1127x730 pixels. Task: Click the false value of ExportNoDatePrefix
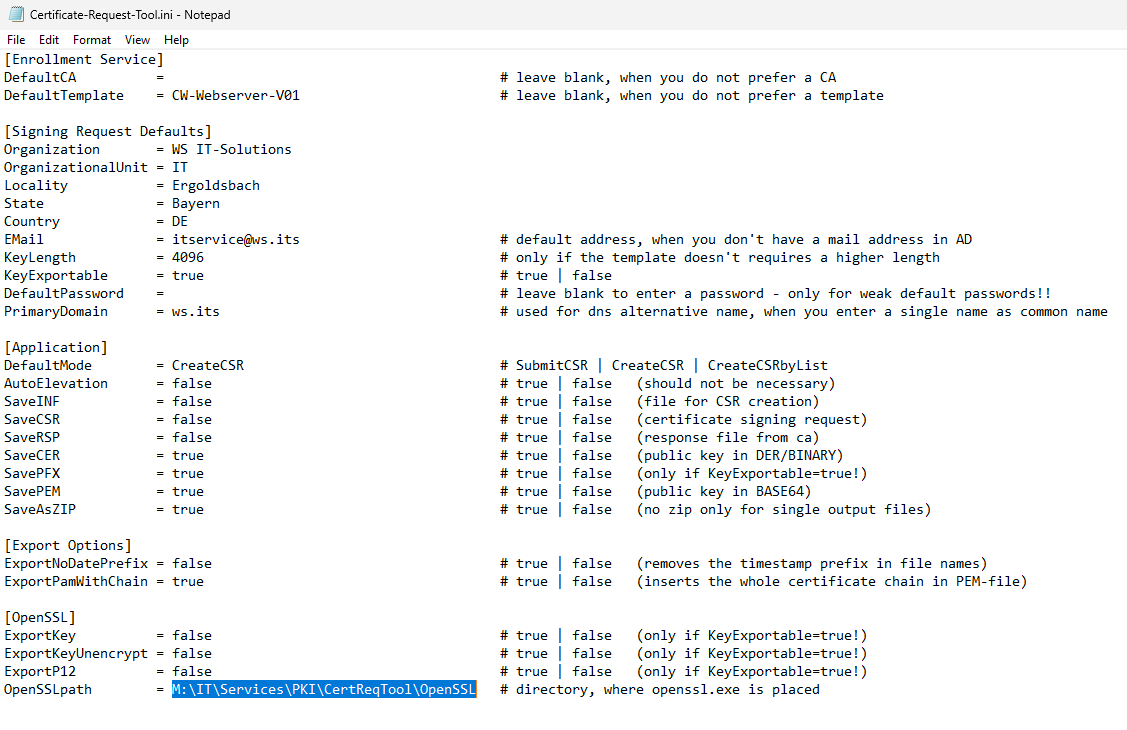tap(191, 563)
